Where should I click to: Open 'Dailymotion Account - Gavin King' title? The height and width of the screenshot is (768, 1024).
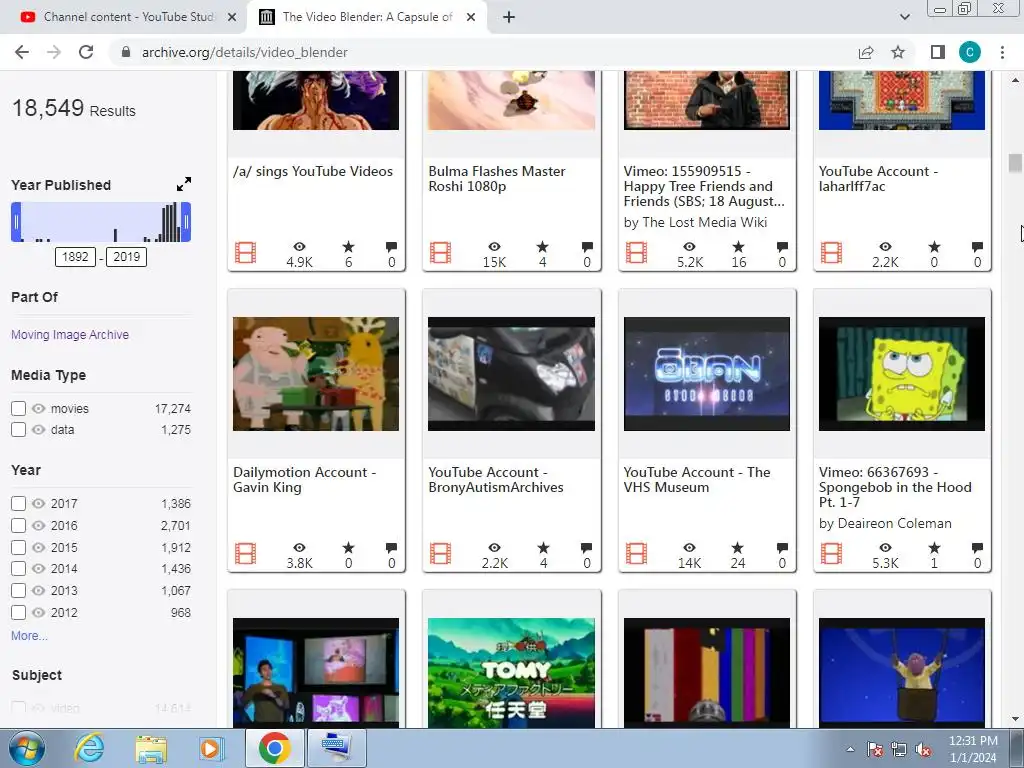(304, 479)
